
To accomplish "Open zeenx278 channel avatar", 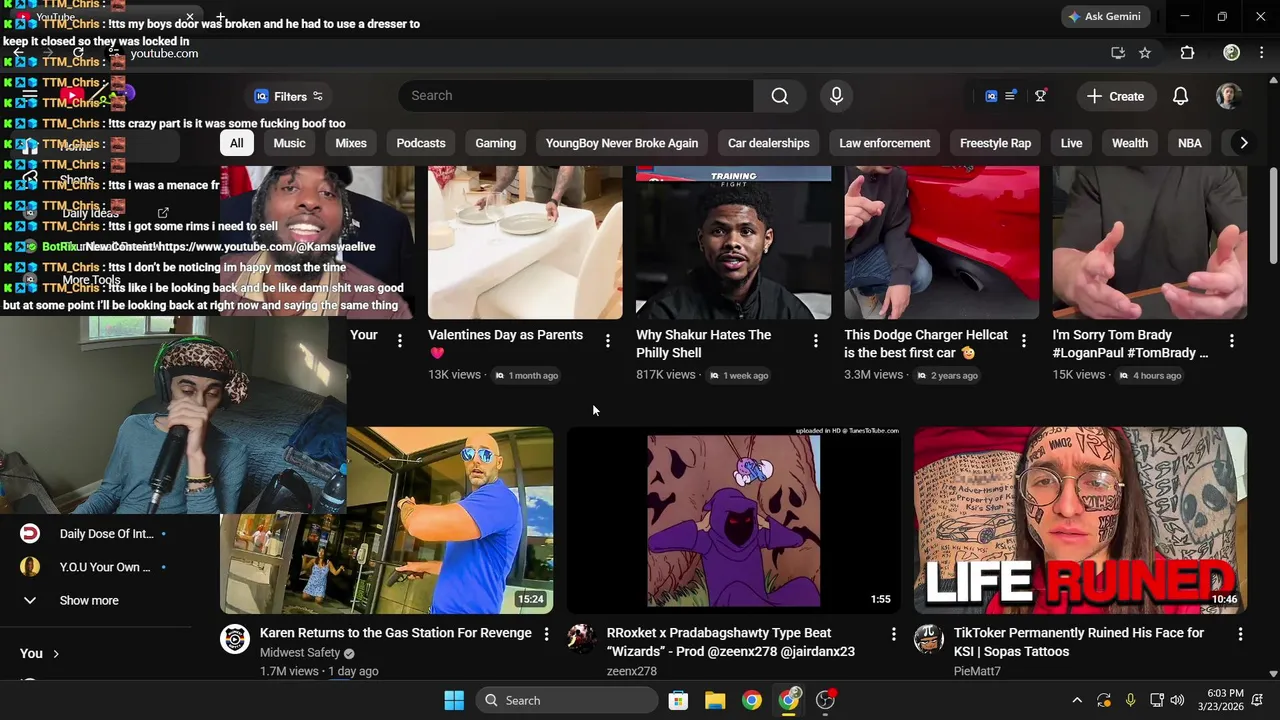I will tap(582, 639).
